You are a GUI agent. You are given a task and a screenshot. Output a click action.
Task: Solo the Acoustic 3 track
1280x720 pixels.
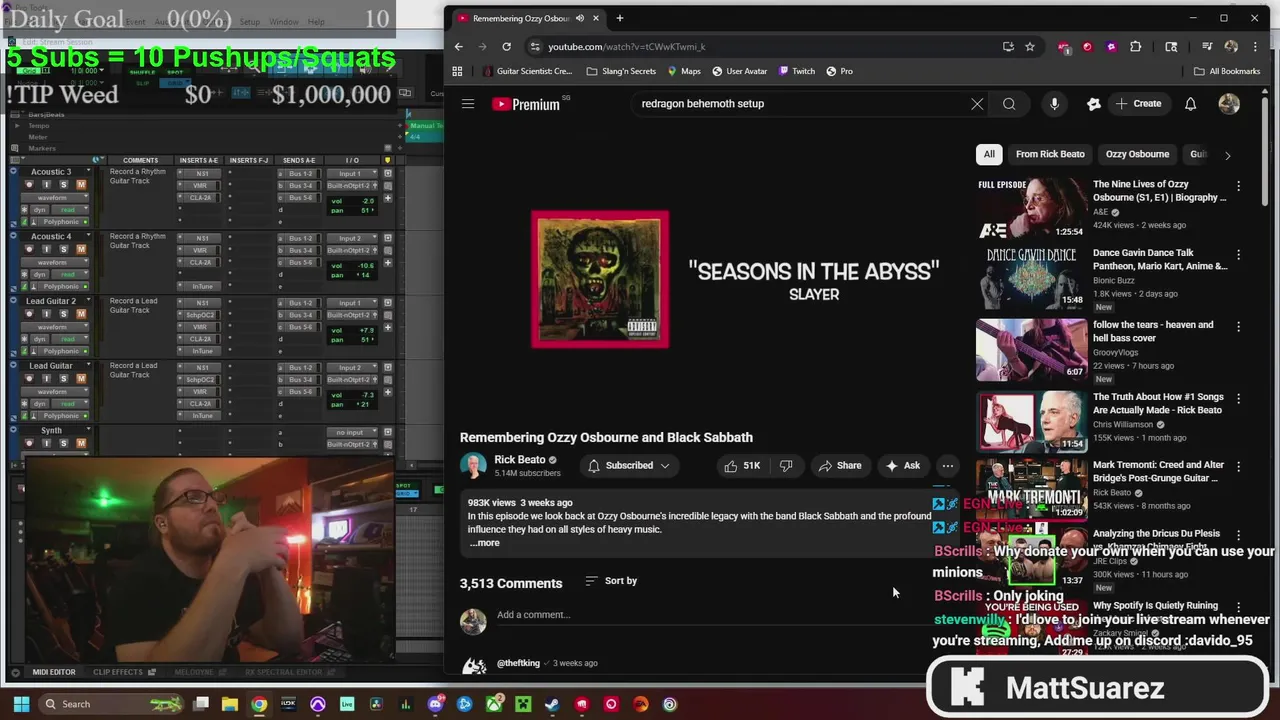click(x=64, y=185)
